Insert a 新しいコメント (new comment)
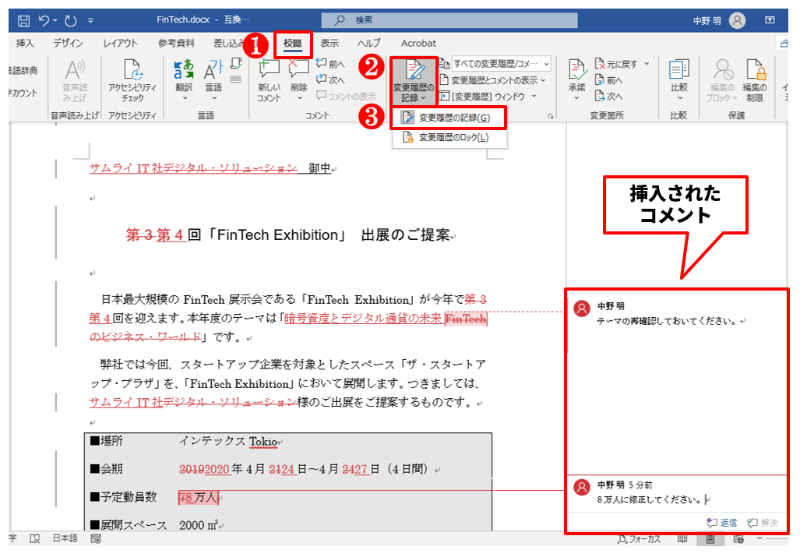 click(x=268, y=80)
